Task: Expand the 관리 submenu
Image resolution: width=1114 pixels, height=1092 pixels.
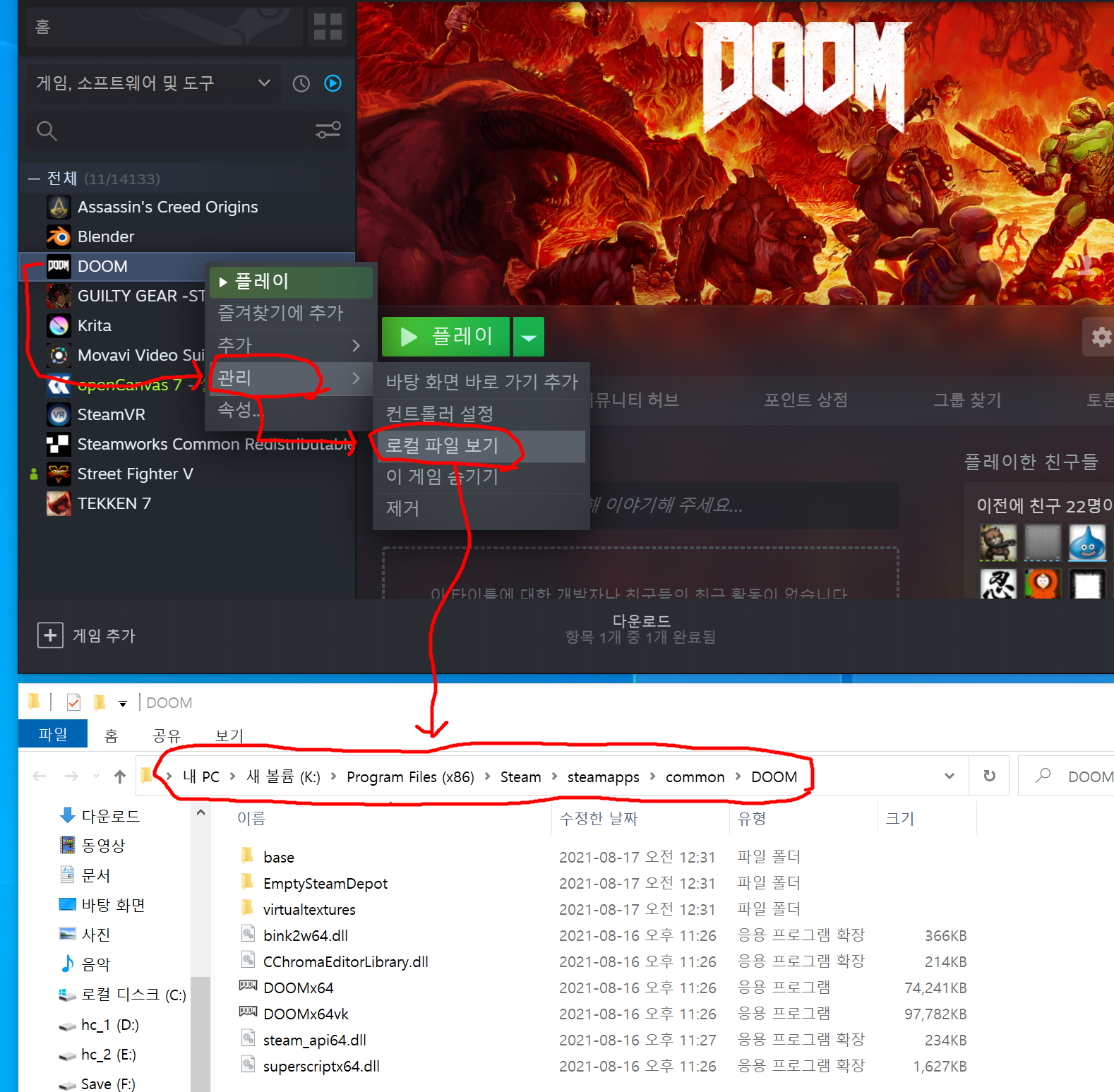Action: (291, 378)
